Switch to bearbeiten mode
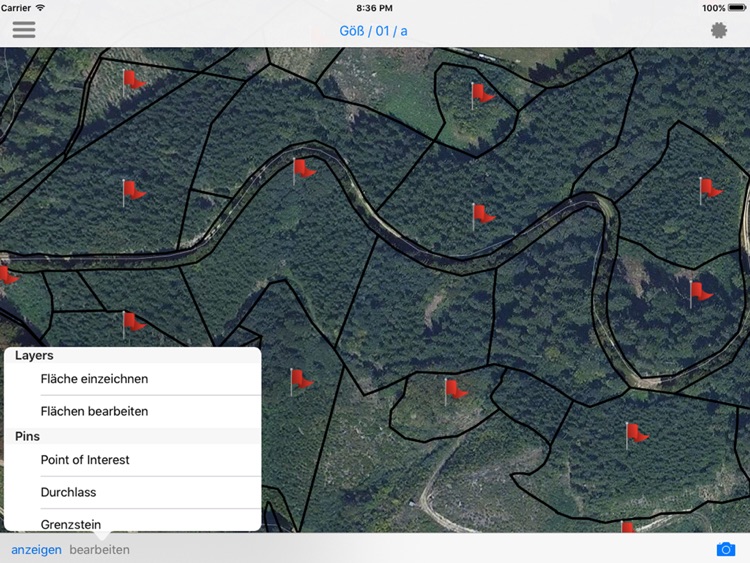 (x=99, y=550)
